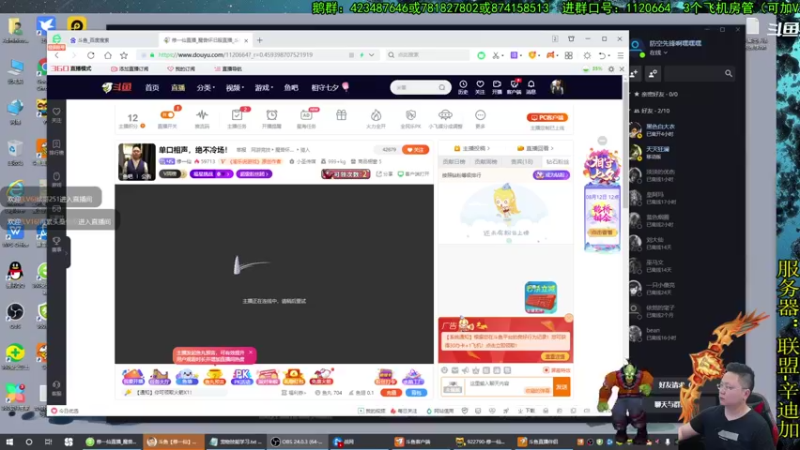The height and width of the screenshot is (450, 800).
Task: Open the streamer submissions link in right panel
Action: [x=472, y=148]
